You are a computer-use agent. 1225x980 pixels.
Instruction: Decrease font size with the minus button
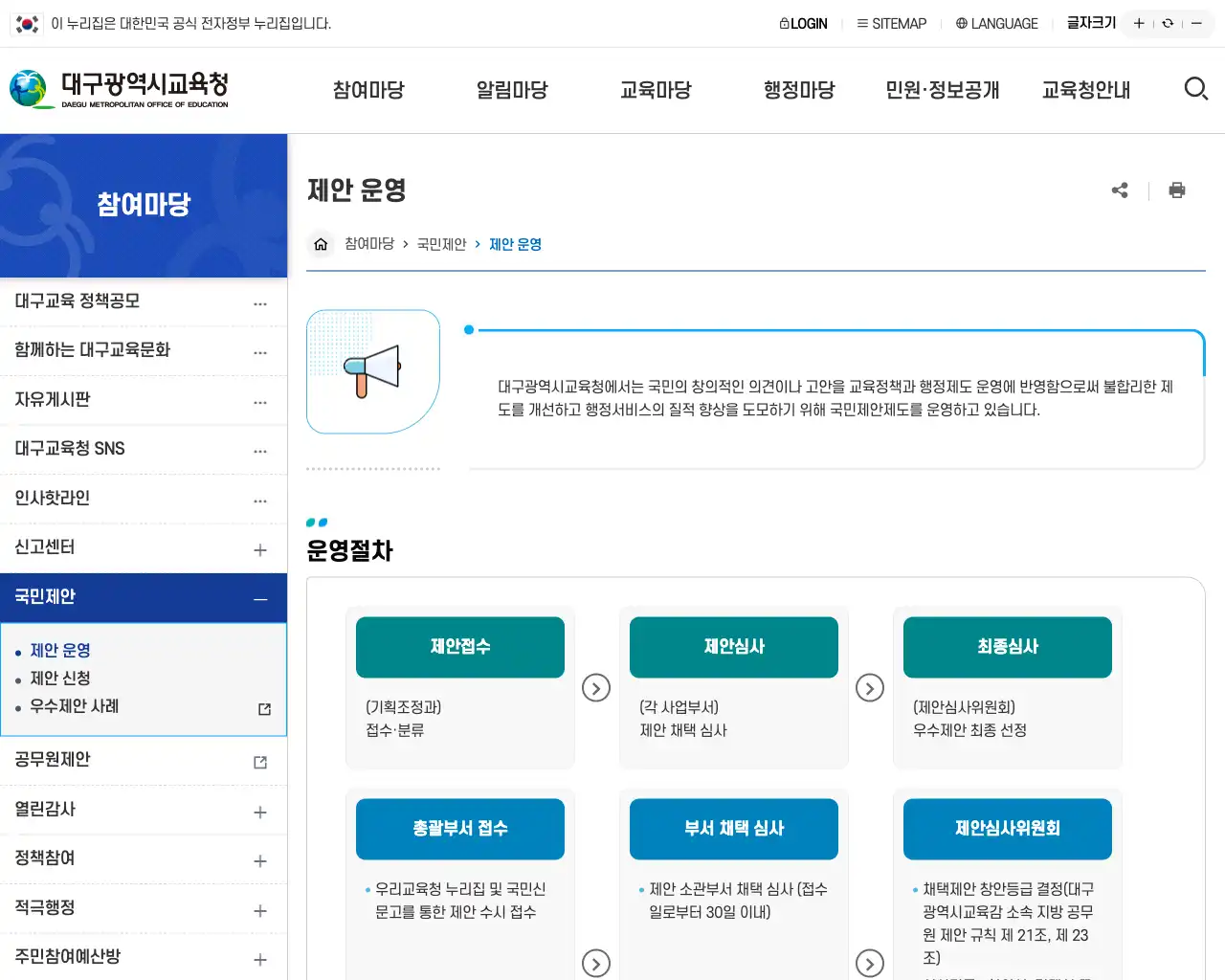click(1196, 23)
